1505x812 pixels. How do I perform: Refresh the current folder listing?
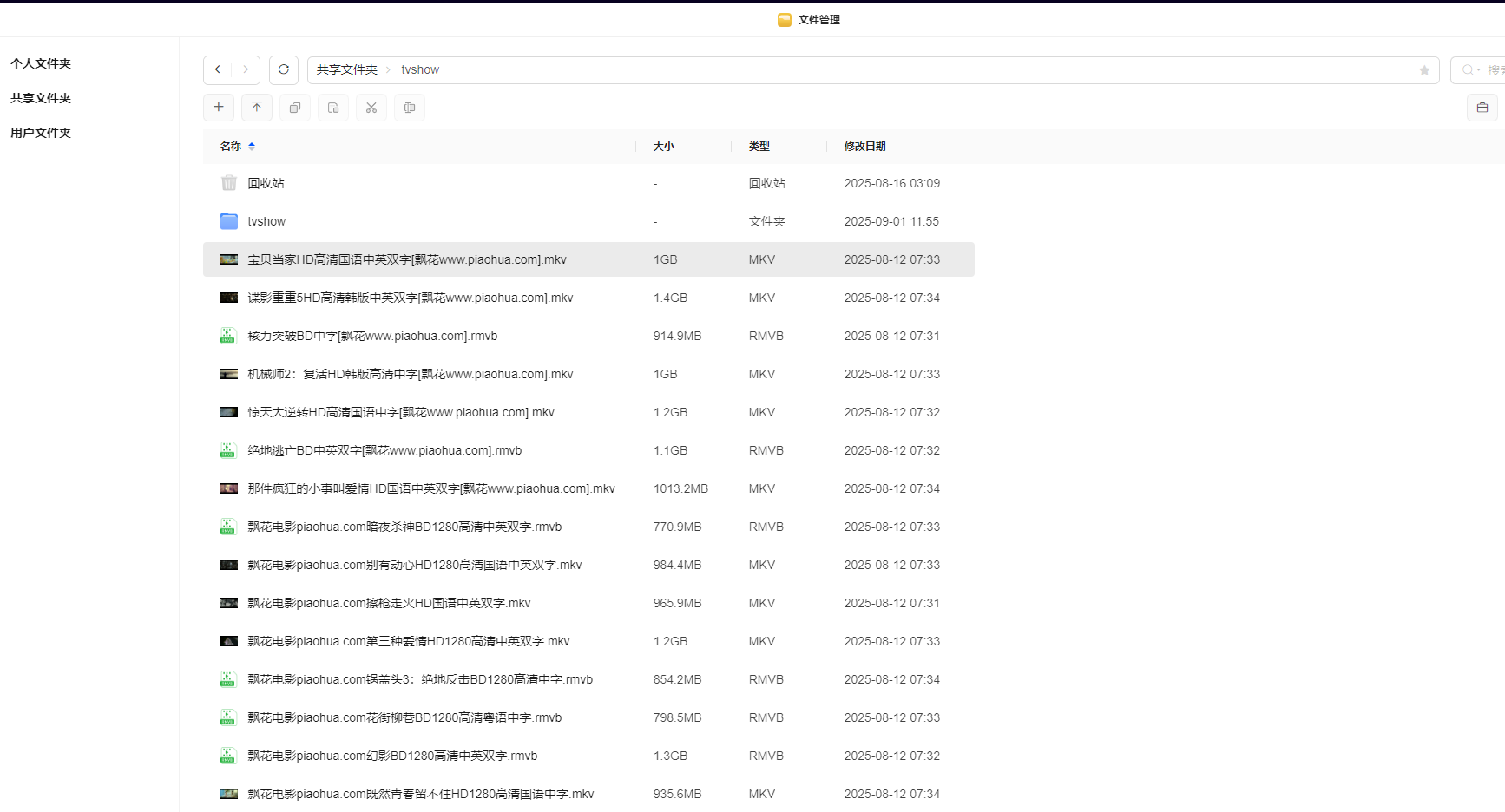[284, 69]
